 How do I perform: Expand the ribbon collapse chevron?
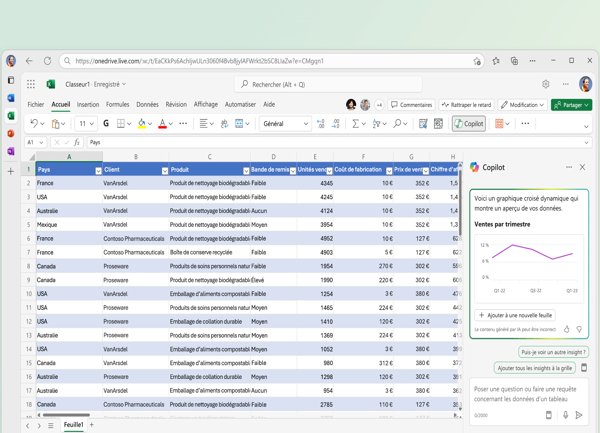[586, 127]
